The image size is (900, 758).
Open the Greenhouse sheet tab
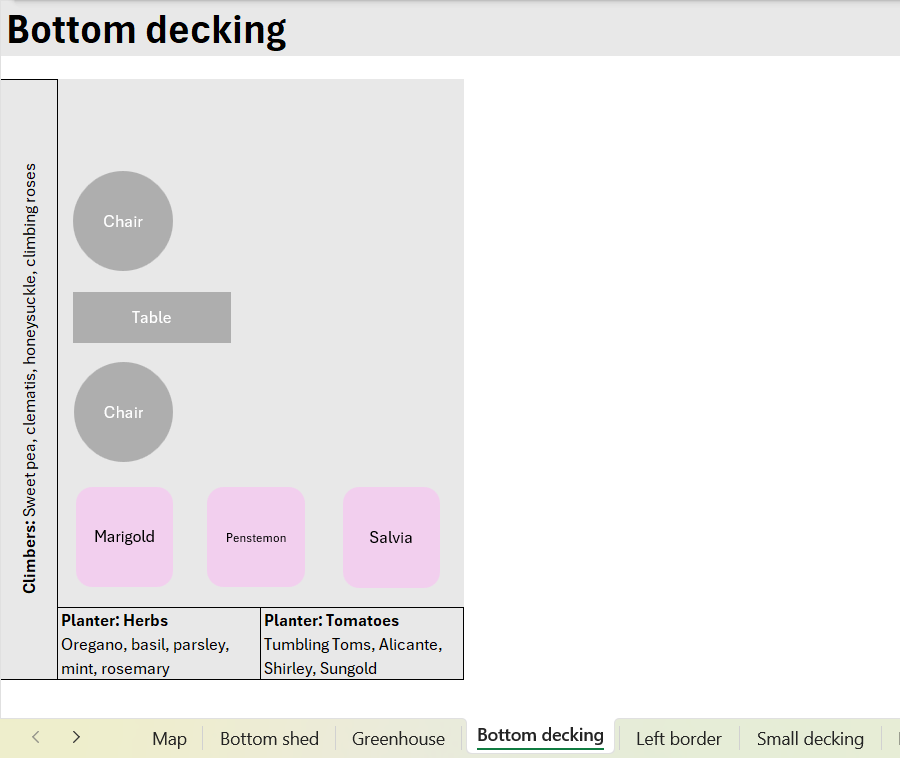pos(398,738)
